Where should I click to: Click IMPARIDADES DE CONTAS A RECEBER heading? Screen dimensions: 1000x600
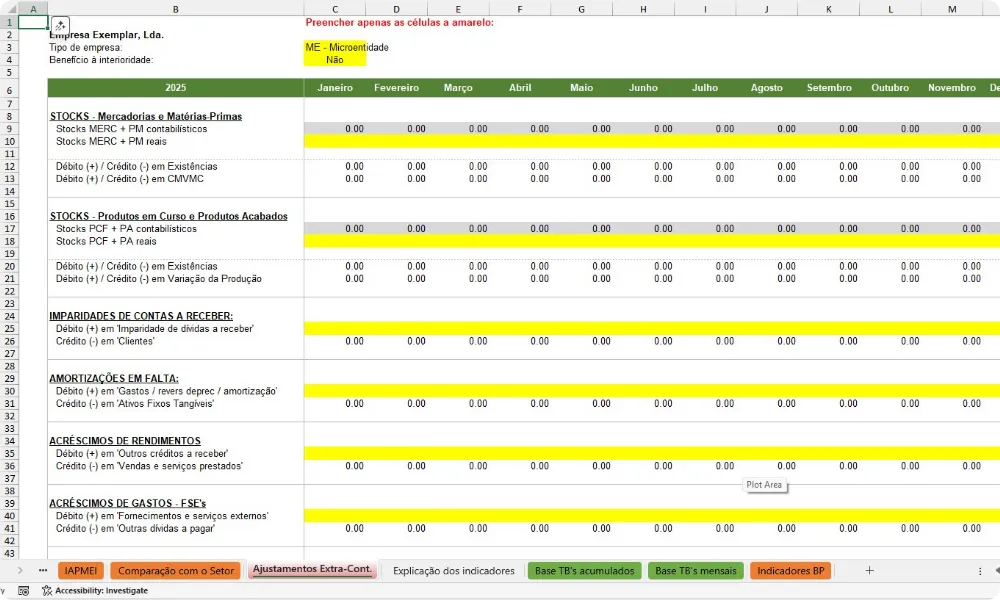(141, 316)
